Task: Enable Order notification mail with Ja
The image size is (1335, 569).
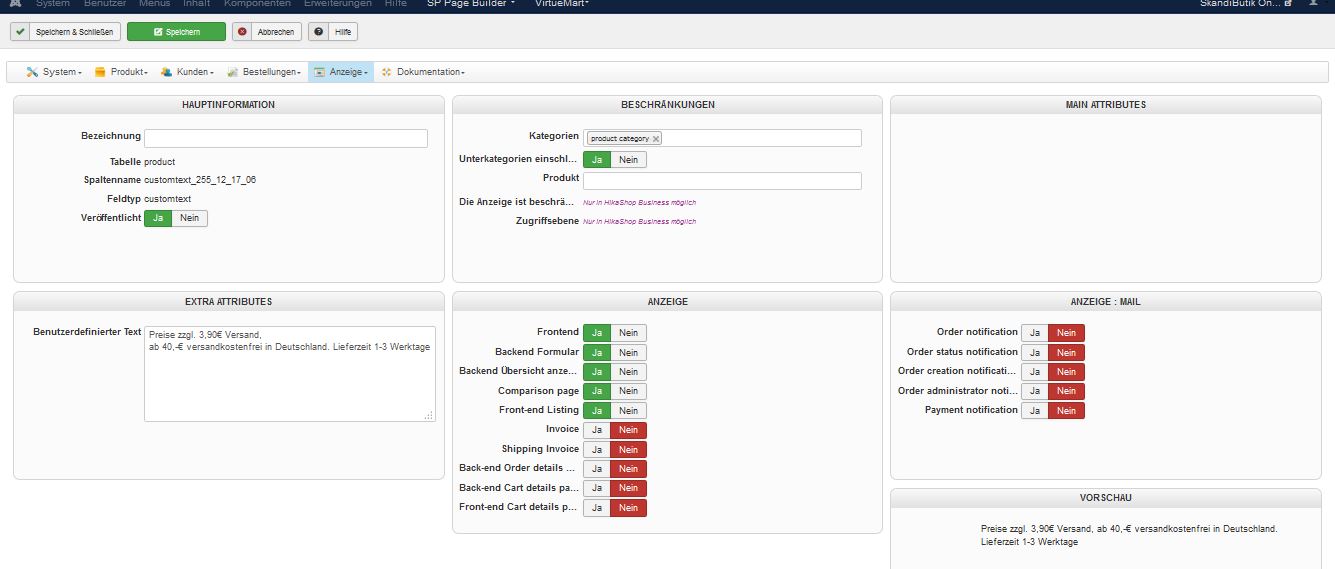Action: pyautogui.click(x=1035, y=332)
